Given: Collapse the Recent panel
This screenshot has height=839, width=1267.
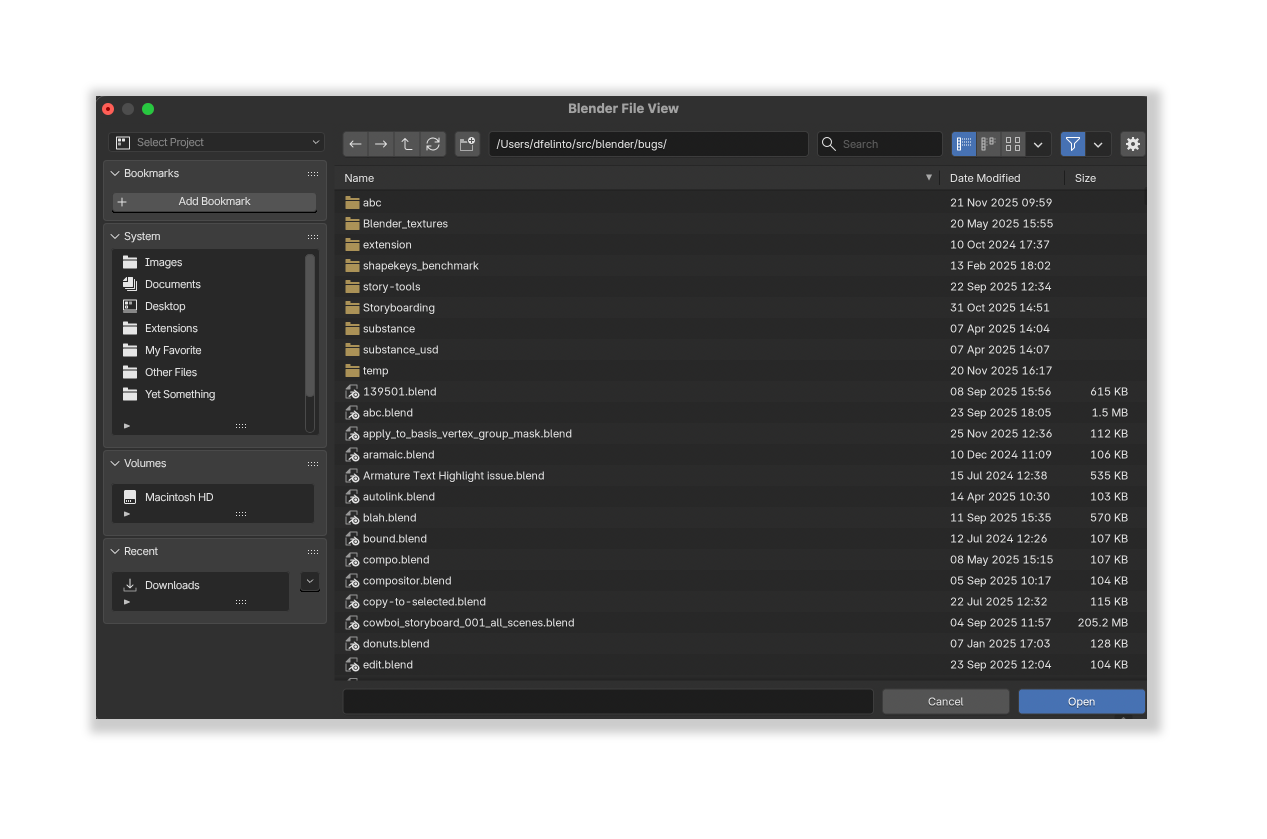Looking at the screenshot, I should pyautogui.click(x=115, y=551).
